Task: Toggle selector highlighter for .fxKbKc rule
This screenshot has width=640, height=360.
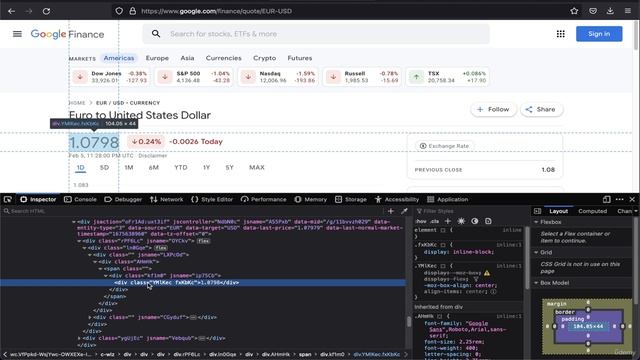Action: coord(442,245)
